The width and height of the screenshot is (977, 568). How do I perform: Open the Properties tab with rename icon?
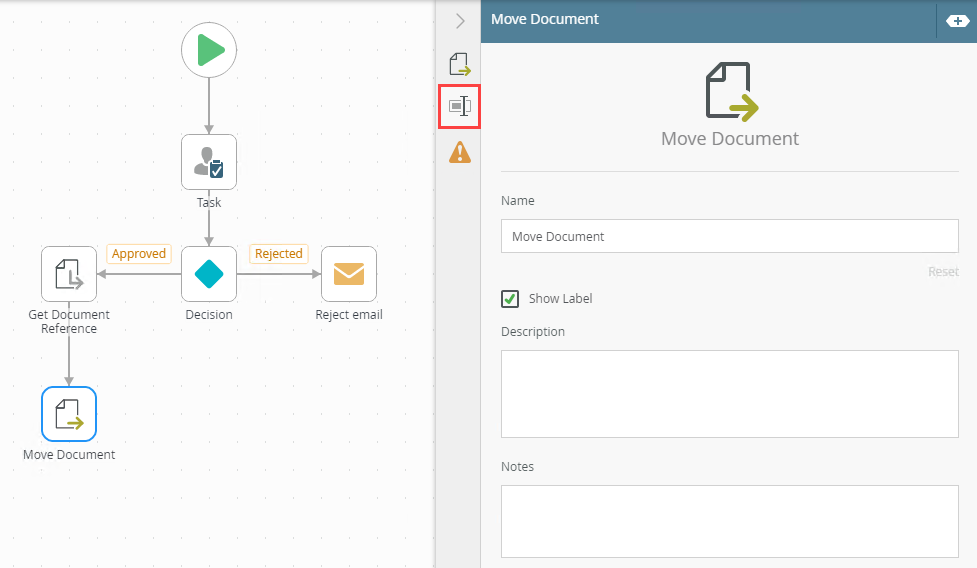coord(460,106)
